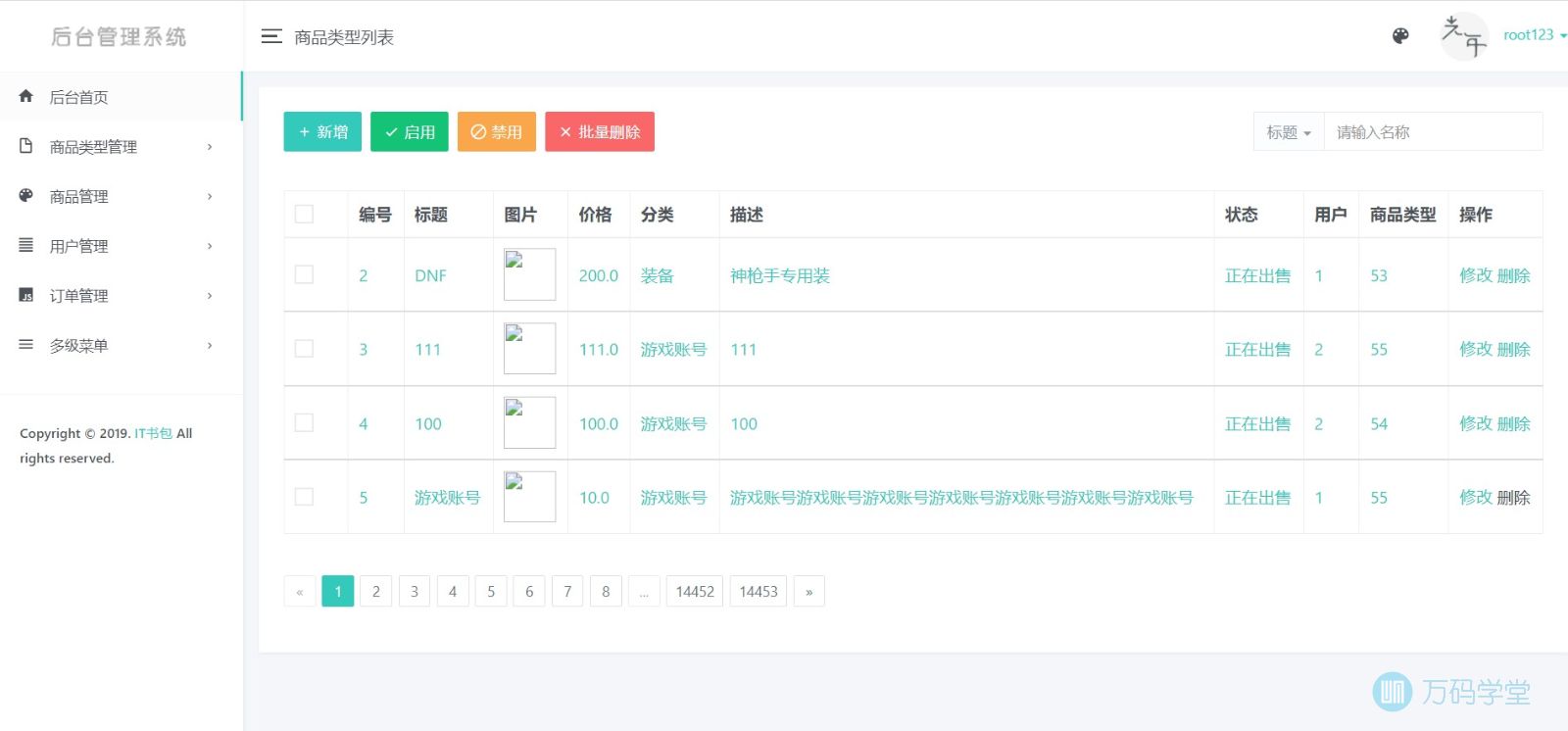The image size is (1568, 731).
Task: Check the box for row 5
Action: point(304,496)
